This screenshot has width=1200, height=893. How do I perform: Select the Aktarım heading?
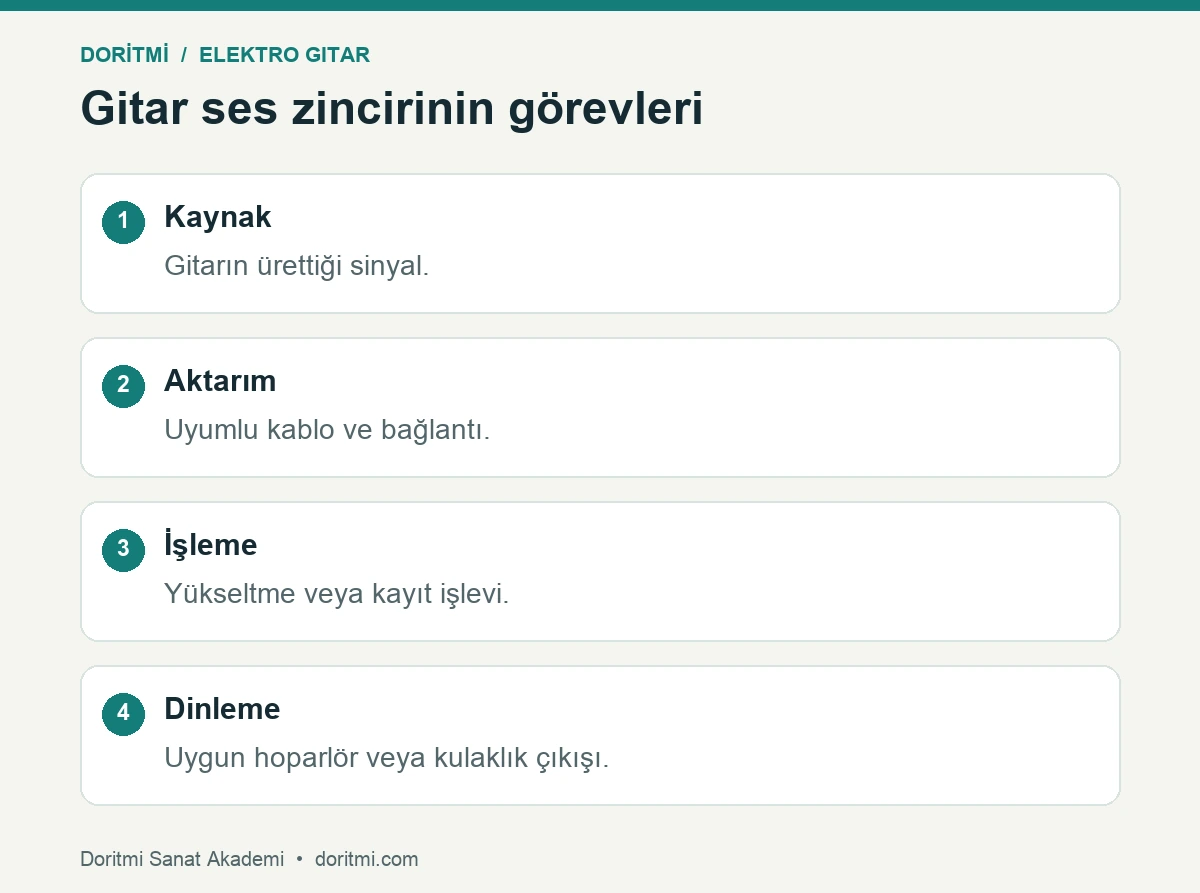pos(220,381)
